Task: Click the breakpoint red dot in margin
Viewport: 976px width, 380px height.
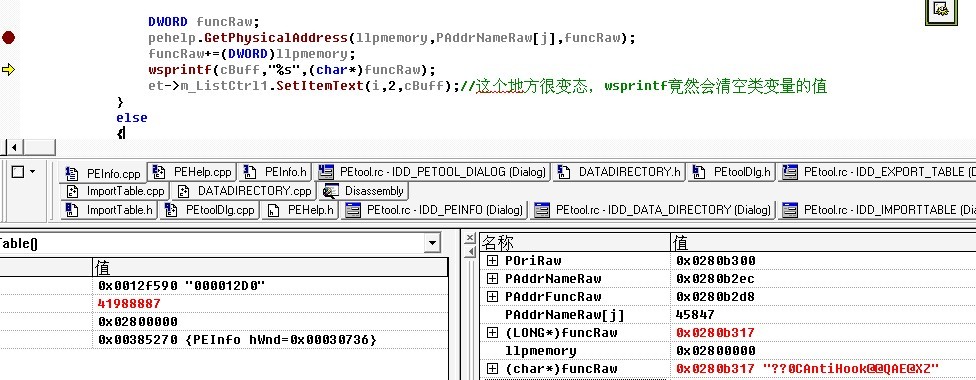Action: coord(8,38)
